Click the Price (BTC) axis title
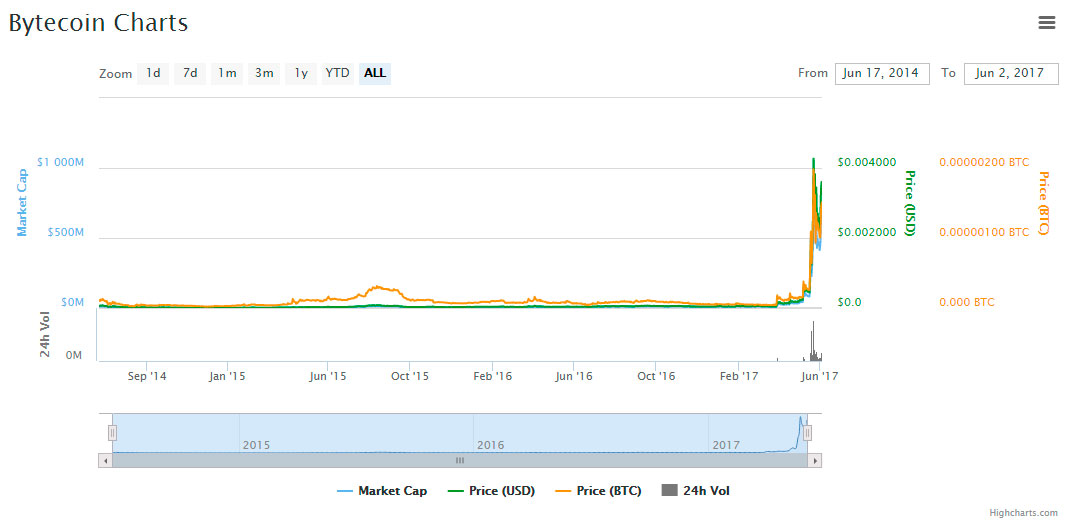 coord(1043,203)
